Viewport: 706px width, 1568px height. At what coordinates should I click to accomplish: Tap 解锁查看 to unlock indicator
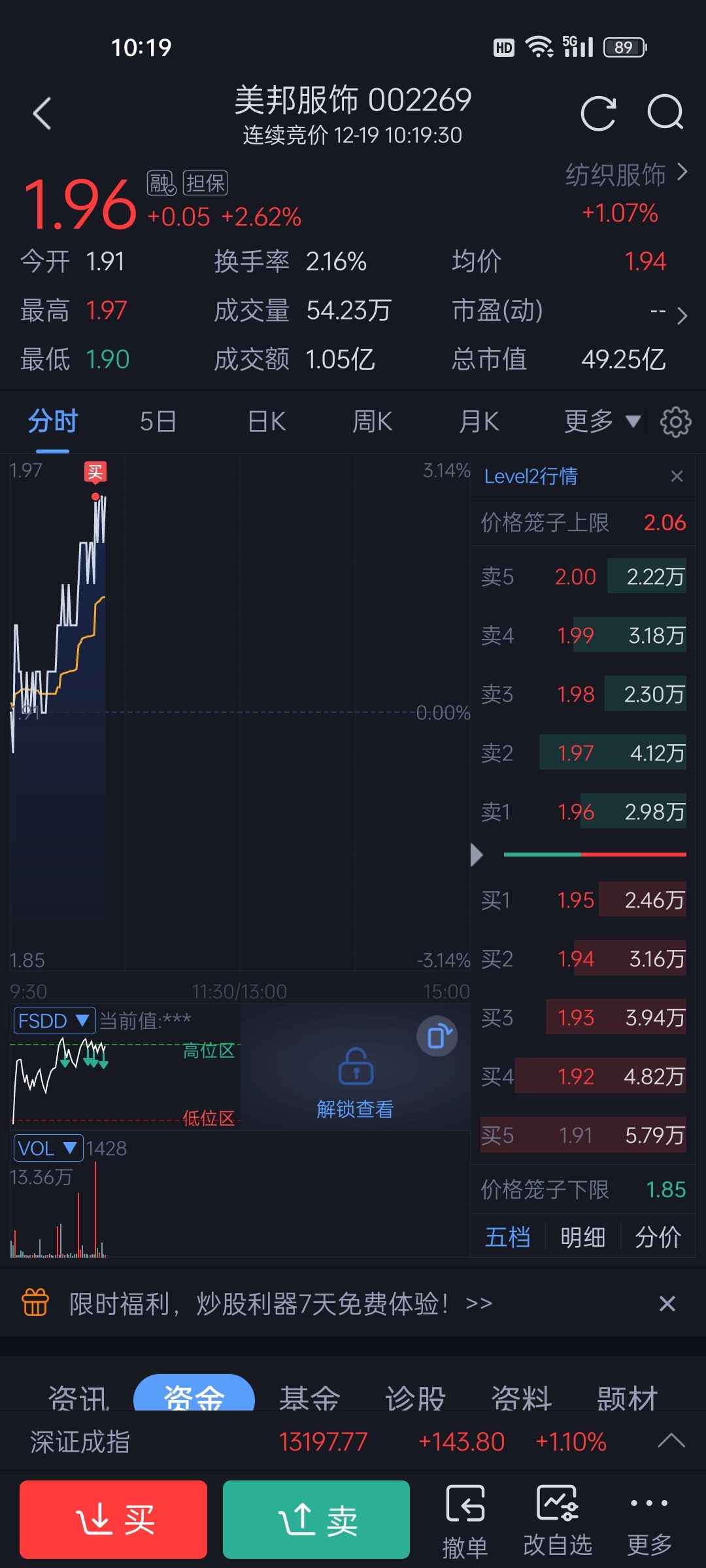click(x=355, y=1109)
